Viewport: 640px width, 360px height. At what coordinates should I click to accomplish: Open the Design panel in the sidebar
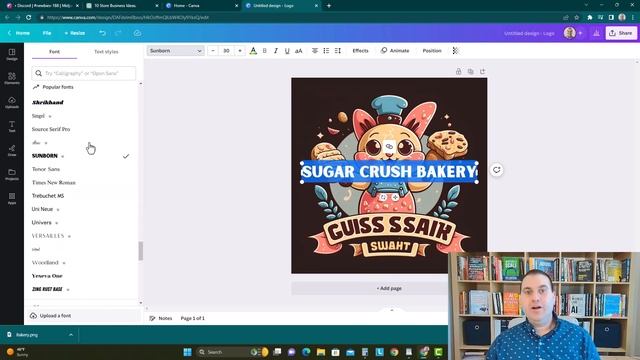tap(12, 54)
